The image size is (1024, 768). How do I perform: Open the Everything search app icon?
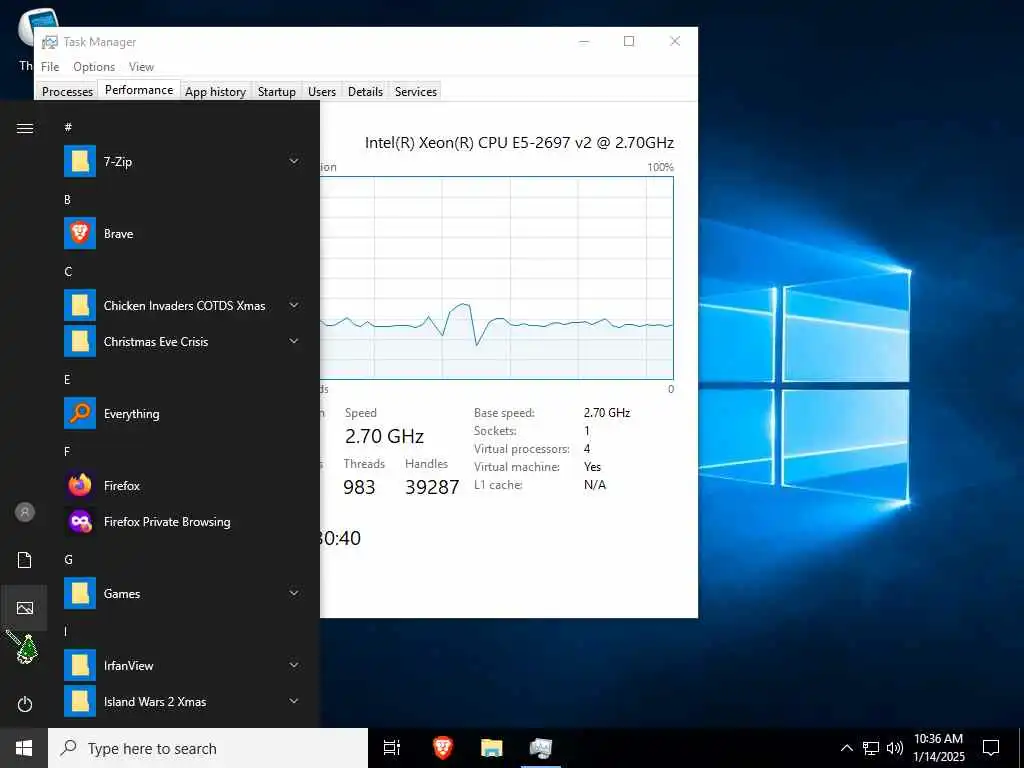80,413
